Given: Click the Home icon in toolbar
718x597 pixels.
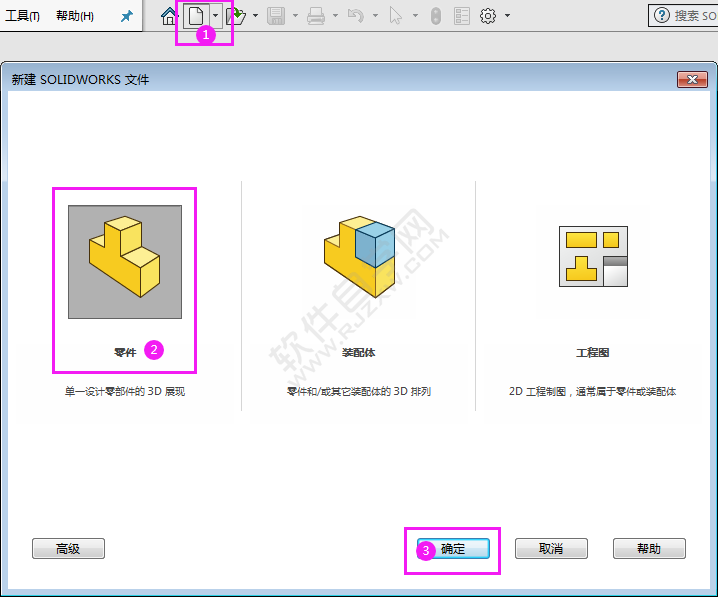Looking at the screenshot, I should [x=169, y=16].
